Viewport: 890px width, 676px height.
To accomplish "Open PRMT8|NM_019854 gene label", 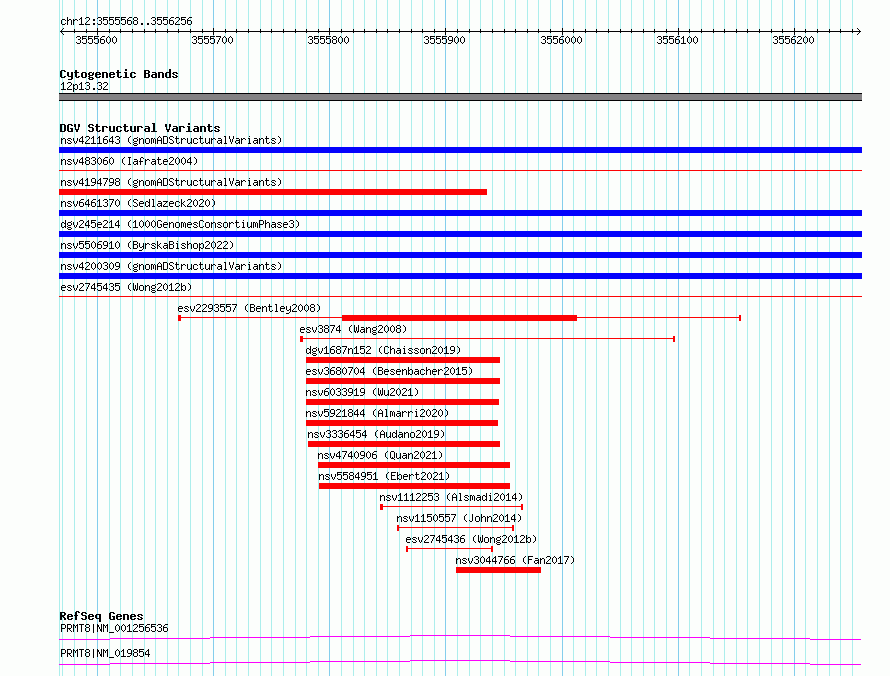I will (x=105, y=653).
